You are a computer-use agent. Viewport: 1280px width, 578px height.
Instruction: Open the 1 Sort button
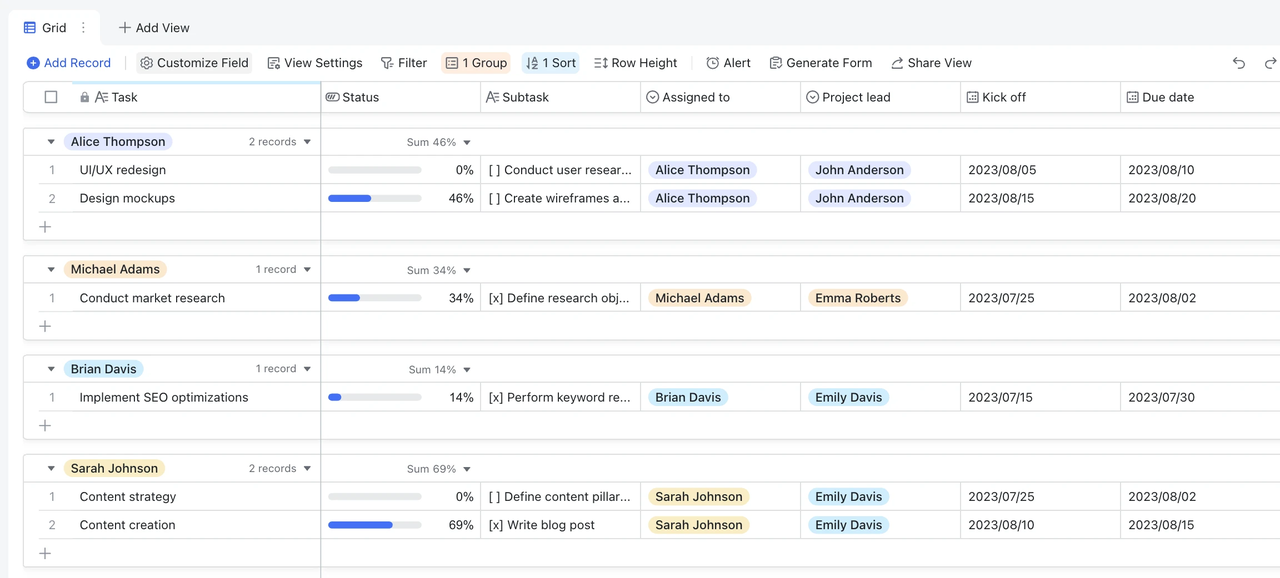coord(551,63)
